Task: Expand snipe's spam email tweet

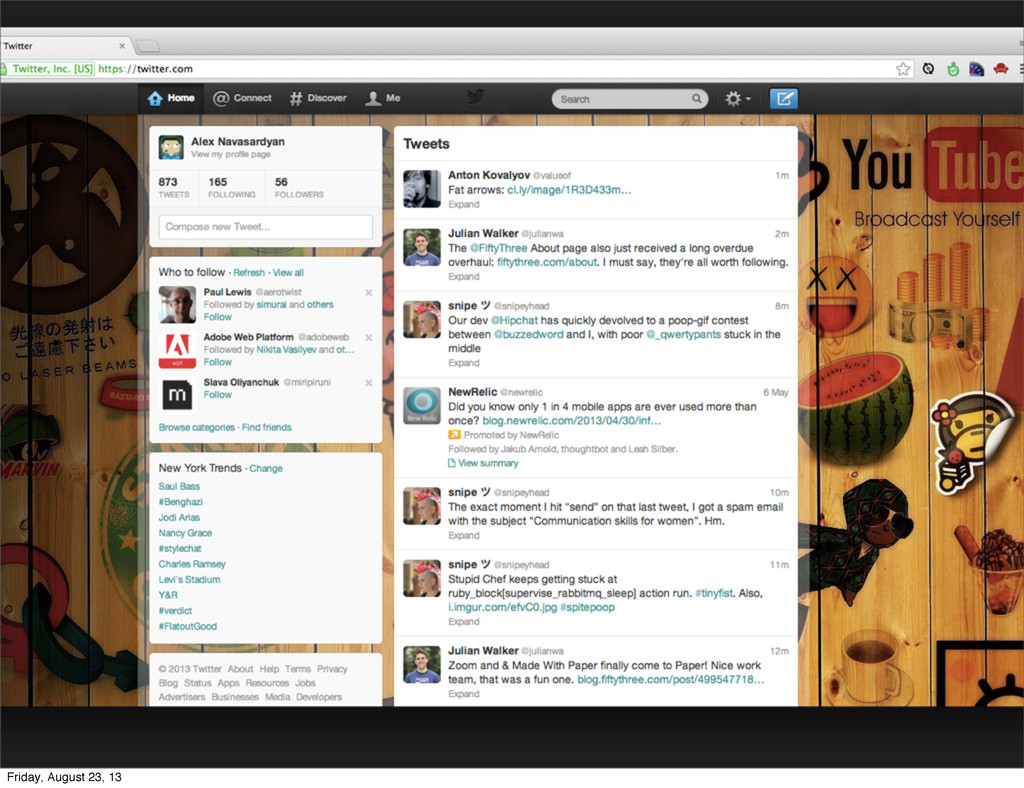Action: pos(464,535)
